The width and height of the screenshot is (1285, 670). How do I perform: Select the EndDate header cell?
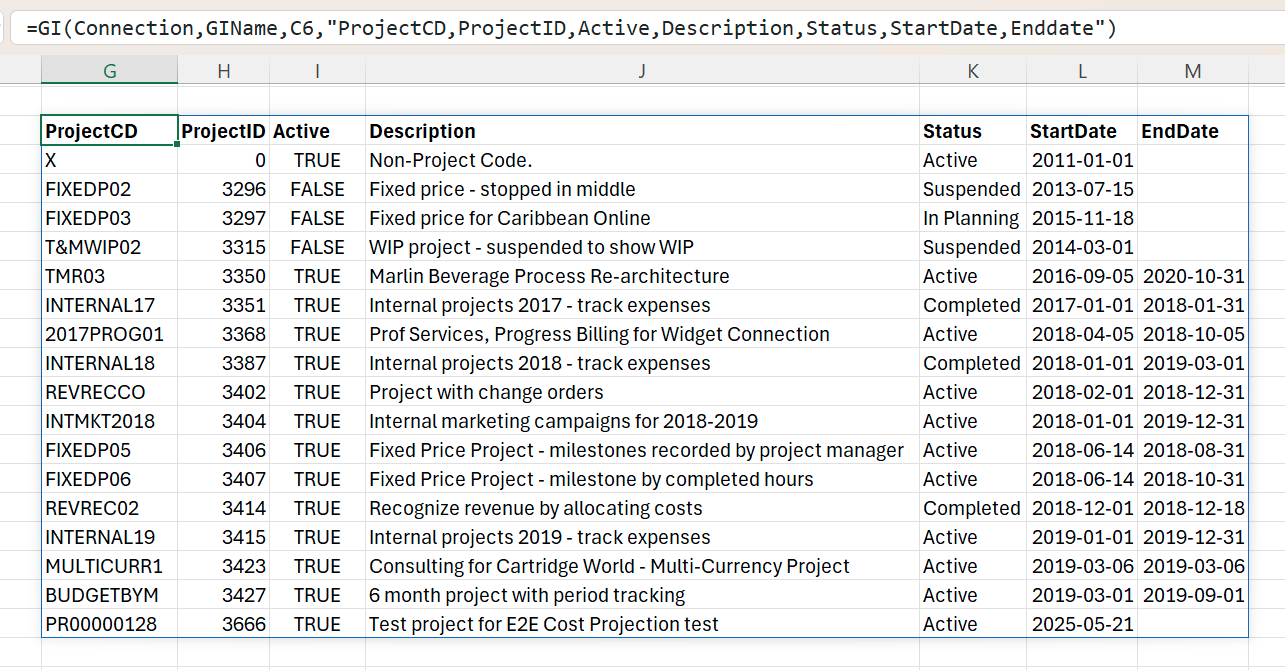point(1193,131)
